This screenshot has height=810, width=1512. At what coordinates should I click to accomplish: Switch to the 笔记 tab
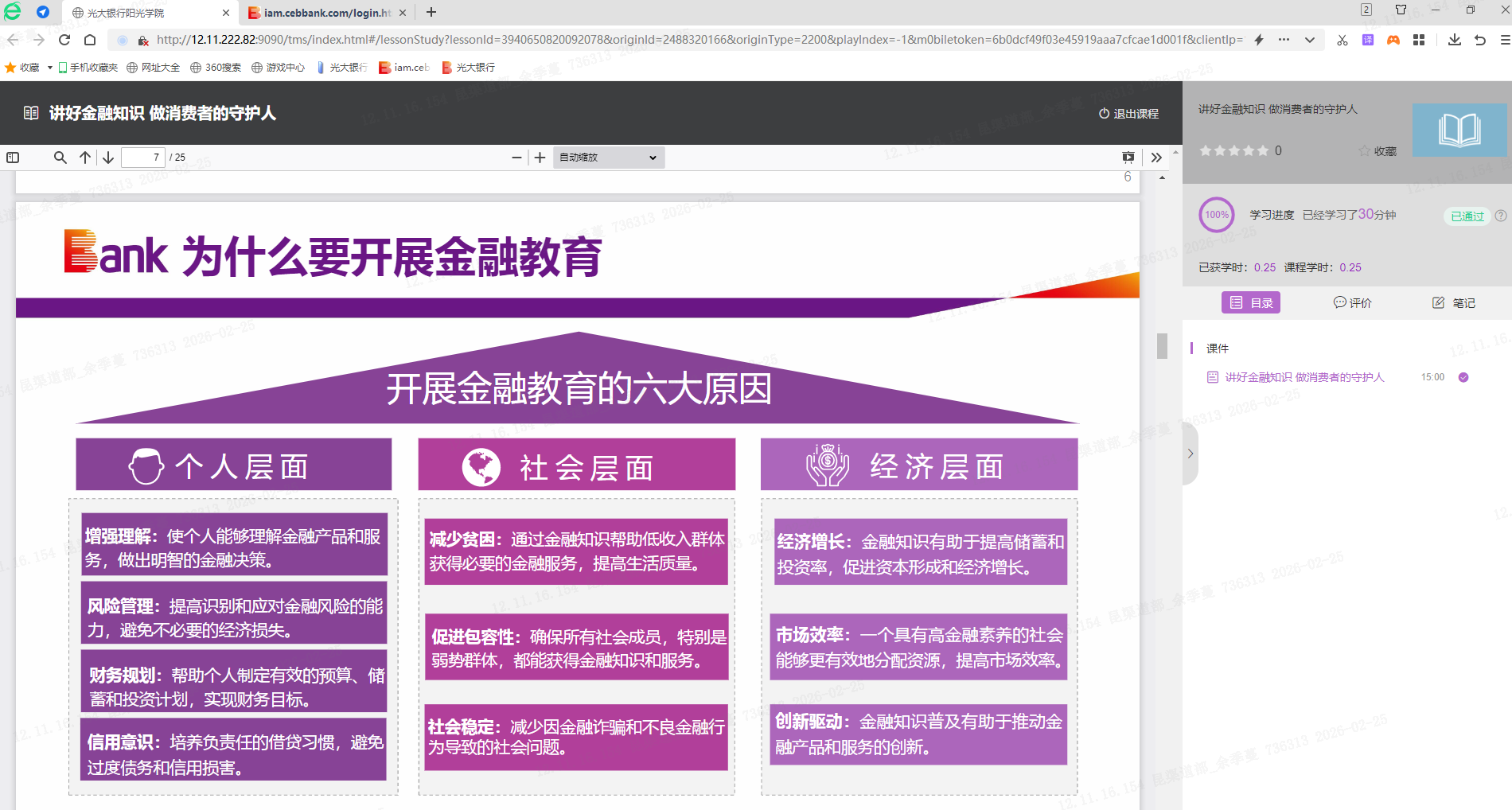pyautogui.click(x=1454, y=303)
